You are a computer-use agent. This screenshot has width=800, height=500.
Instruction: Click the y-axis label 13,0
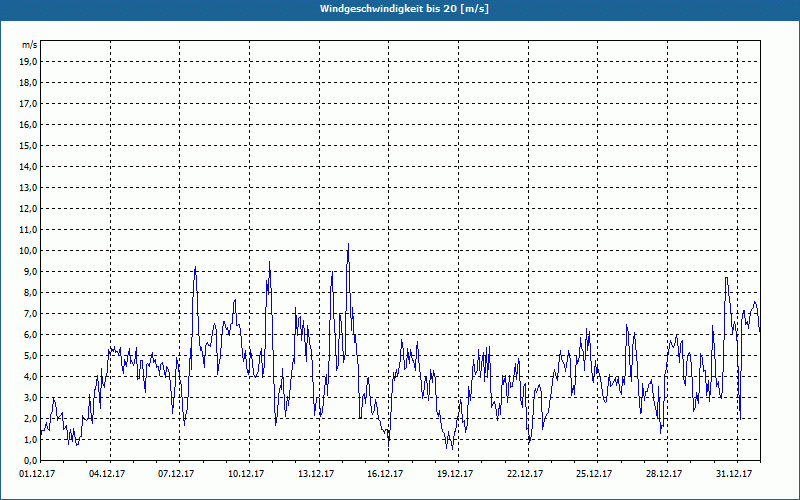coord(28,187)
